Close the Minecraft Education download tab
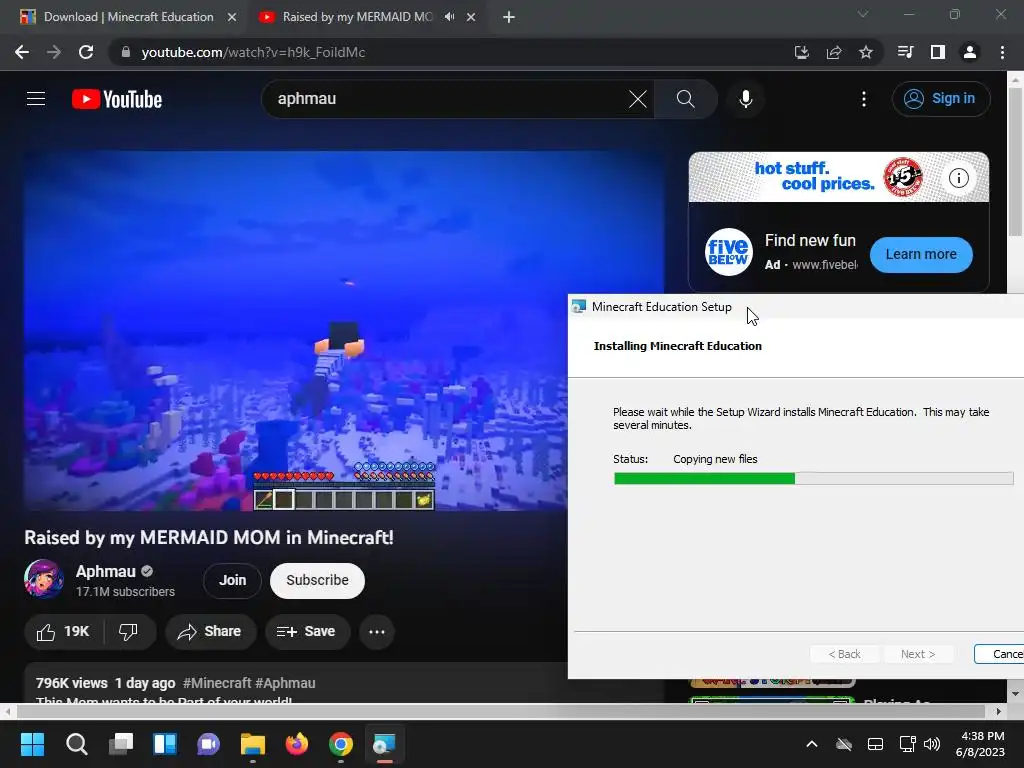Image resolution: width=1024 pixels, height=768 pixels. pyautogui.click(x=232, y=17)
